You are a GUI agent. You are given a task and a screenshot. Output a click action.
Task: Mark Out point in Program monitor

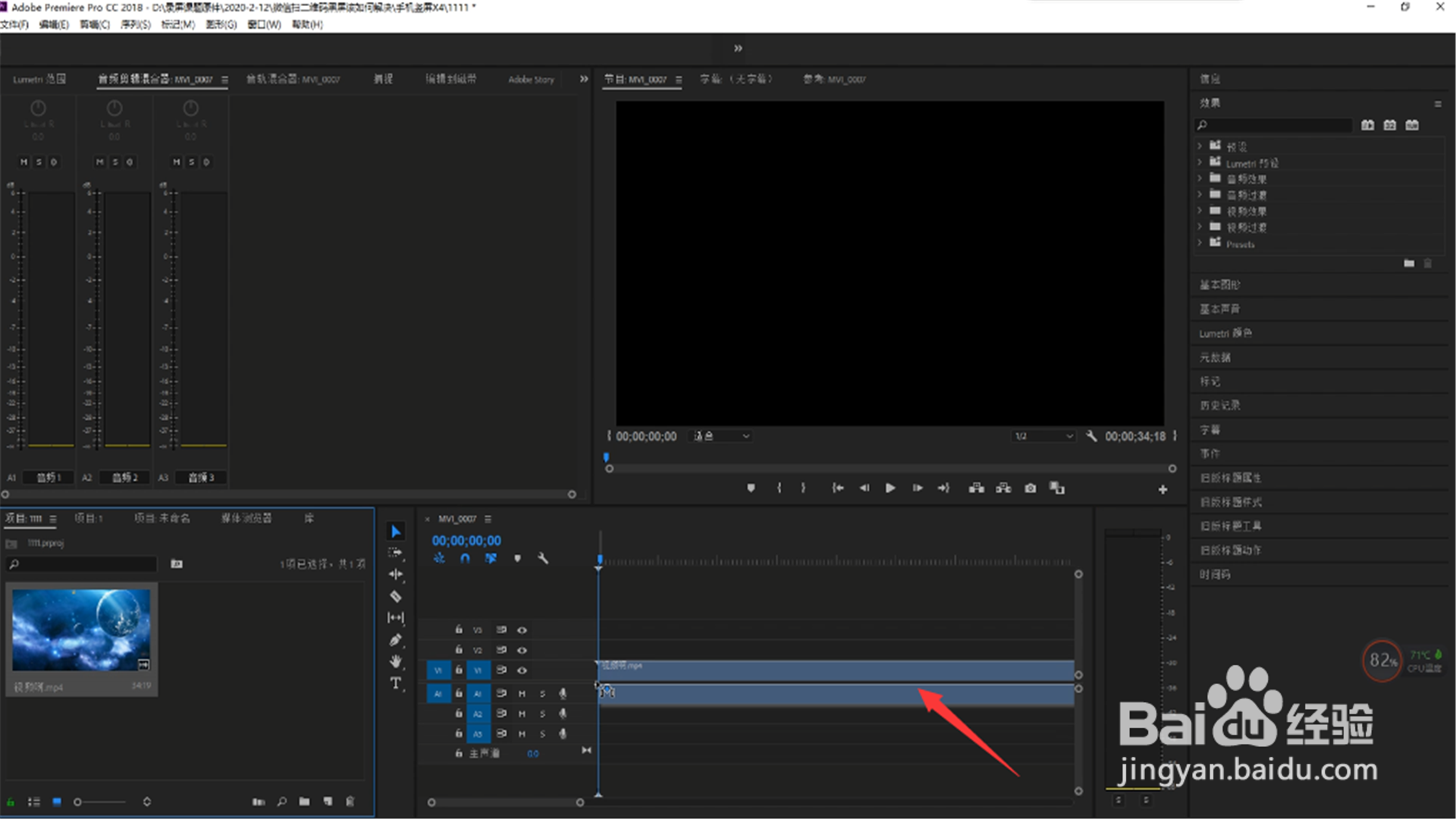pyautogui.click(x=804, y=488)
